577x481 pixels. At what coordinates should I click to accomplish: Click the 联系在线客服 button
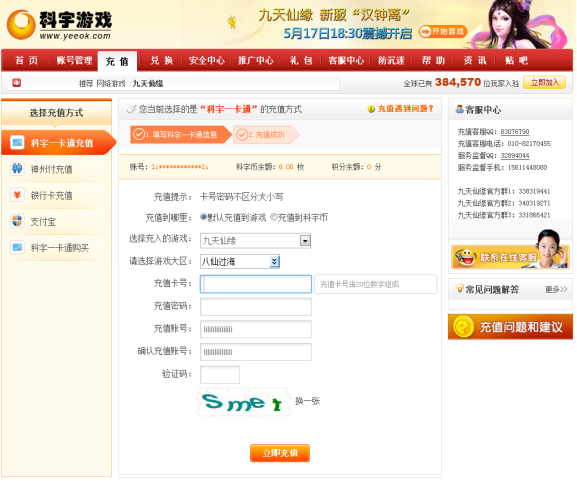click(x=510, y=257)
